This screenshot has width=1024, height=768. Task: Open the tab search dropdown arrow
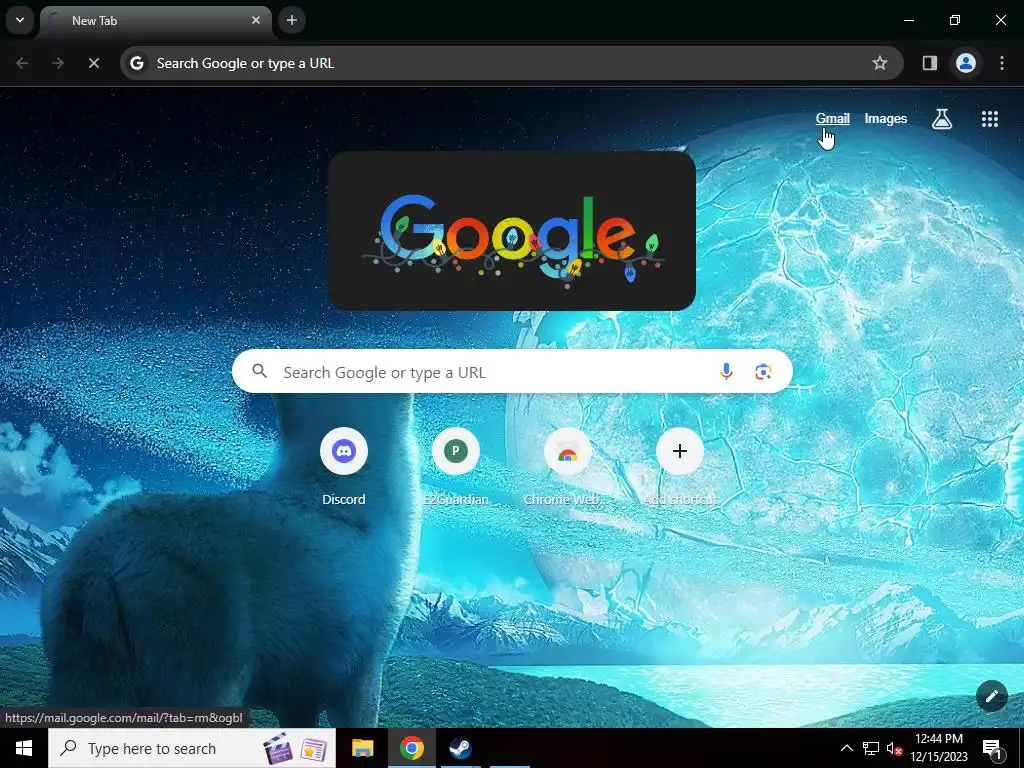(x=20, y=20)
